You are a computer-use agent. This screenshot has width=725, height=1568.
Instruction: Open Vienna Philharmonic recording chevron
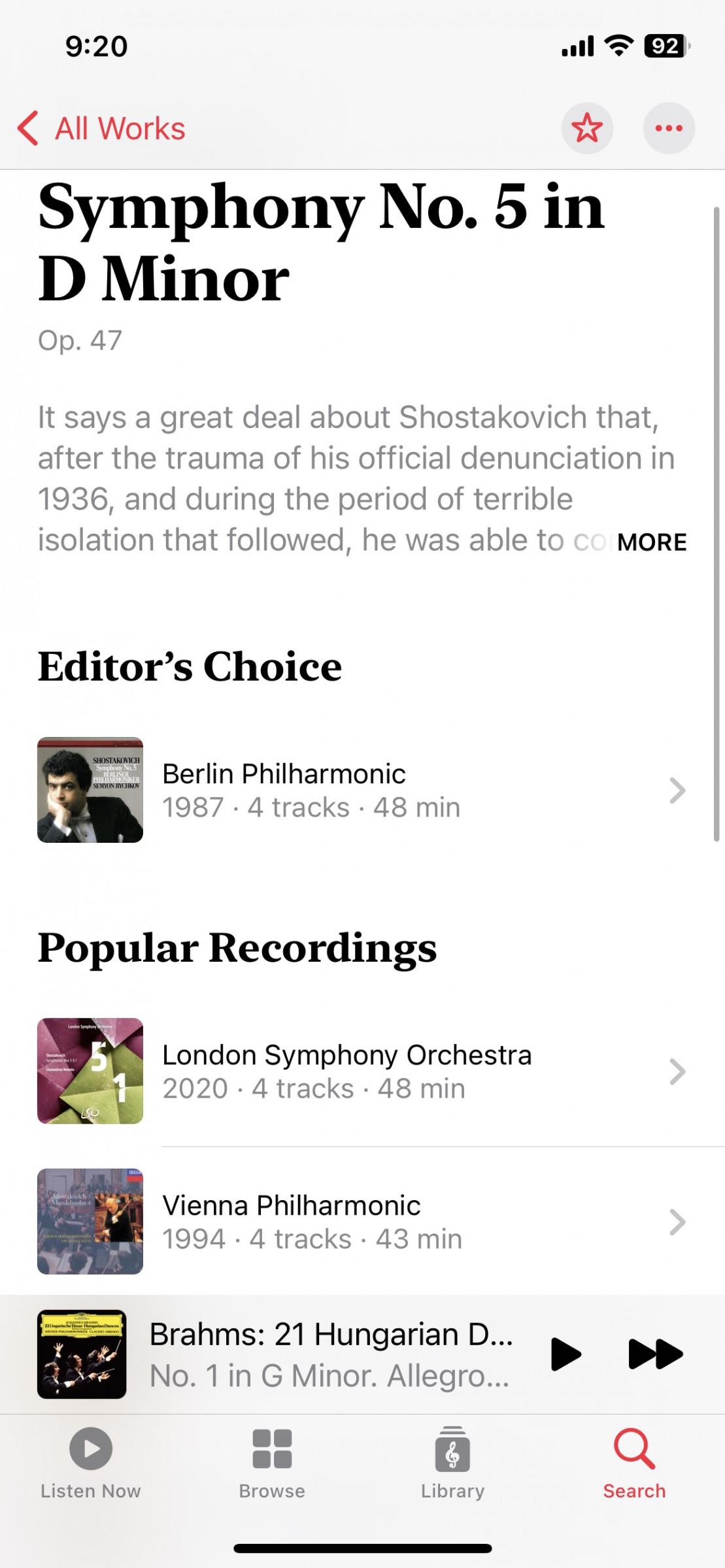click(677, 1222)
